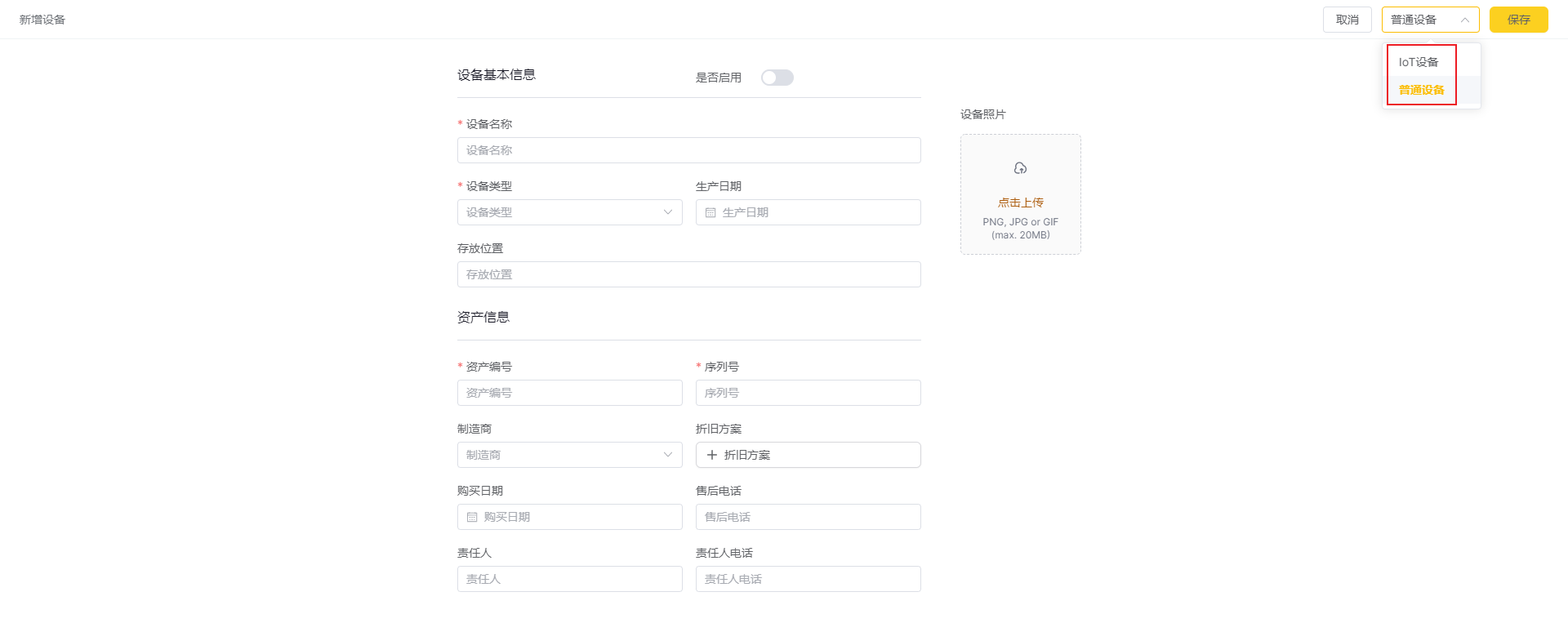Toggle the 是否启用 switch

click(x=777, y=78)
